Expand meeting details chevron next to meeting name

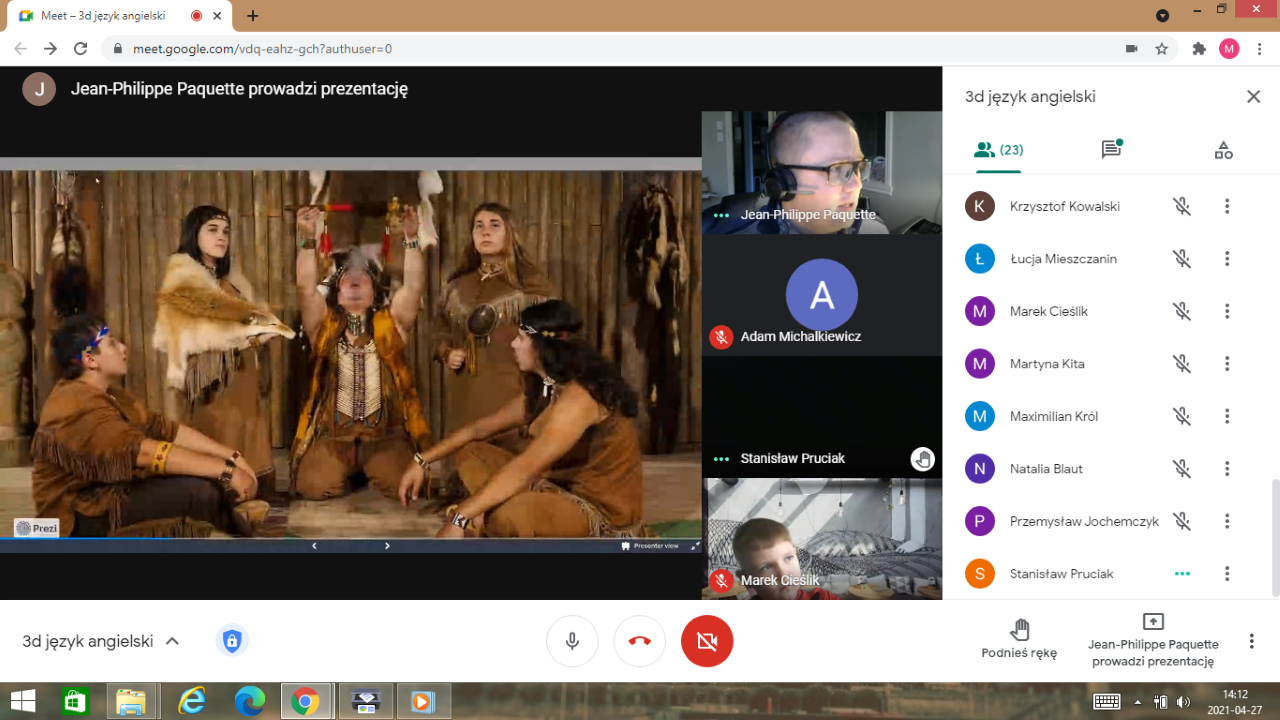click(172, 641)
